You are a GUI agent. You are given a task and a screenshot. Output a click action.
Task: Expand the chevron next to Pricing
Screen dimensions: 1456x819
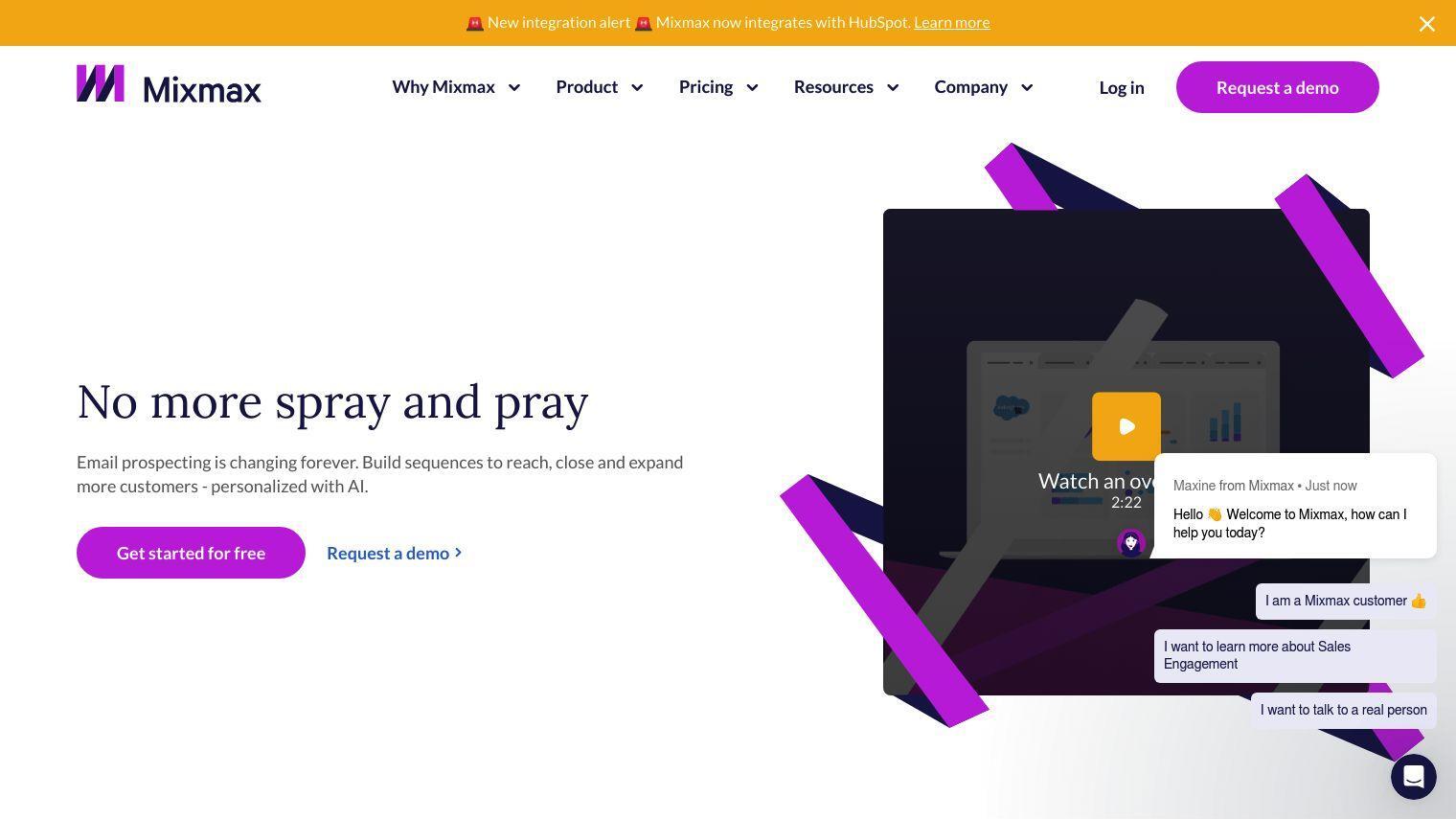[x=753, y=87]
